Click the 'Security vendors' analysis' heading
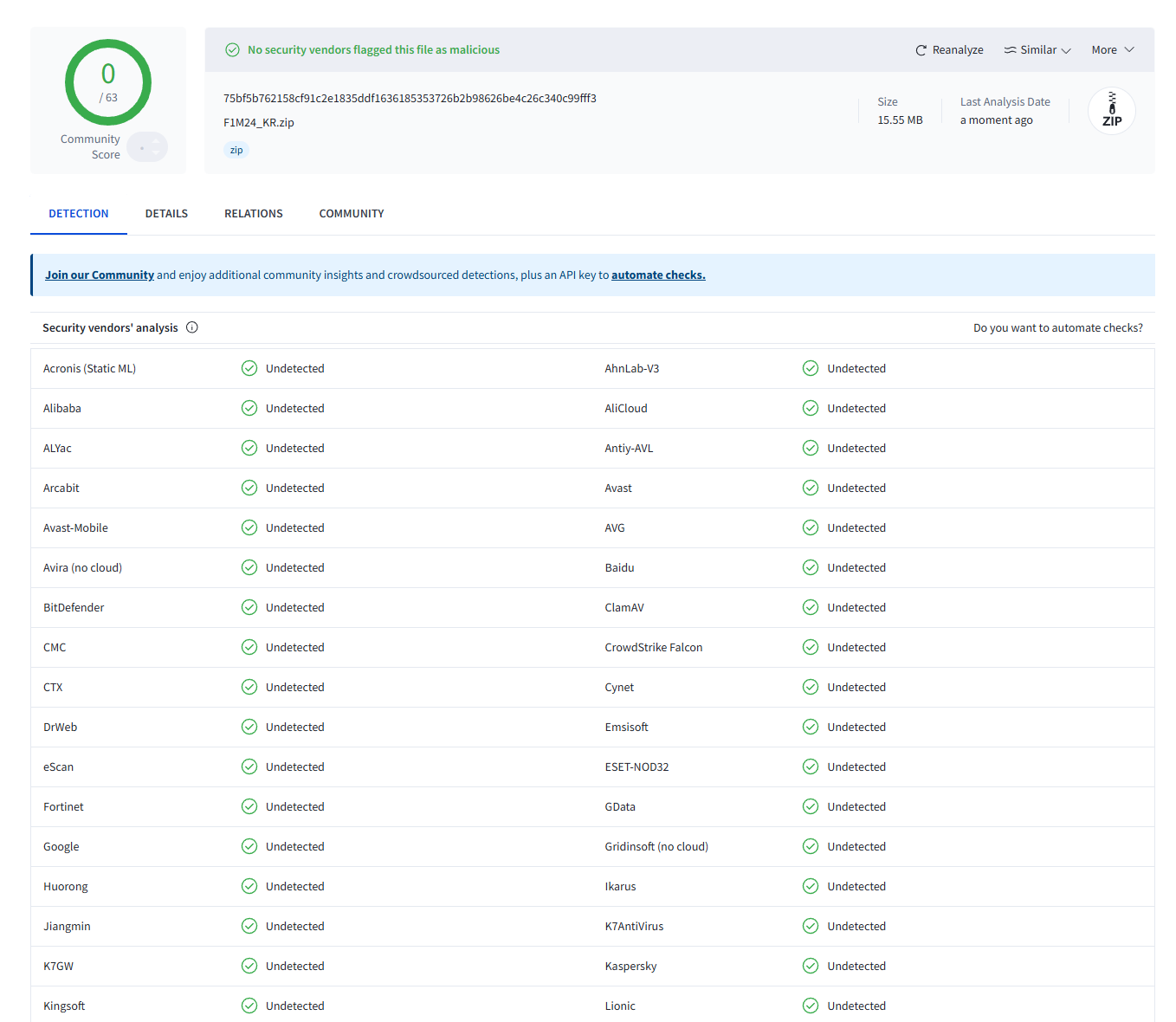The image size is (1176, 1022). (110, 328)
